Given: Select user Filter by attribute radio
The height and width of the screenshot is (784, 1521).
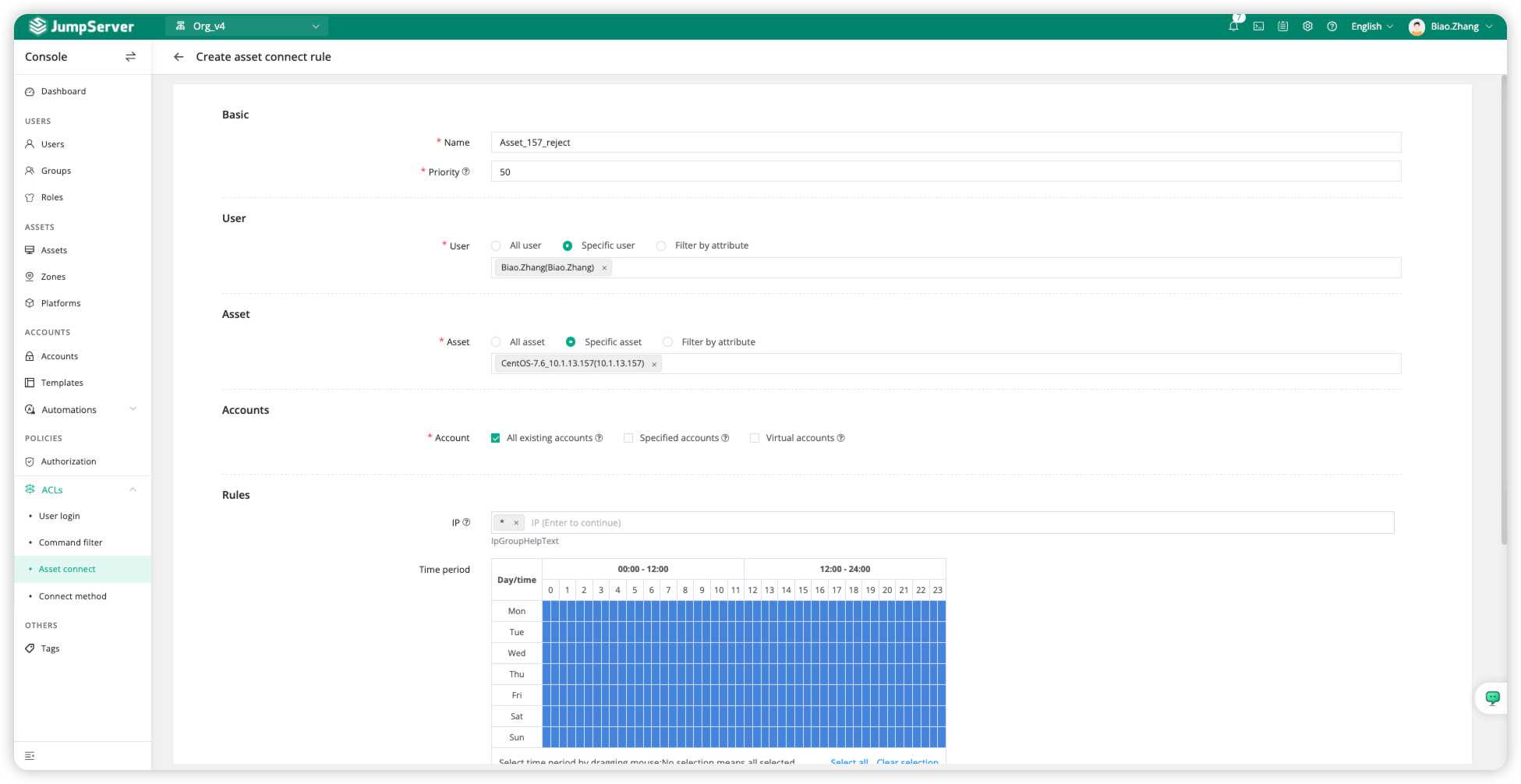Looking at the screenshot, I should [x=661, y=245].
